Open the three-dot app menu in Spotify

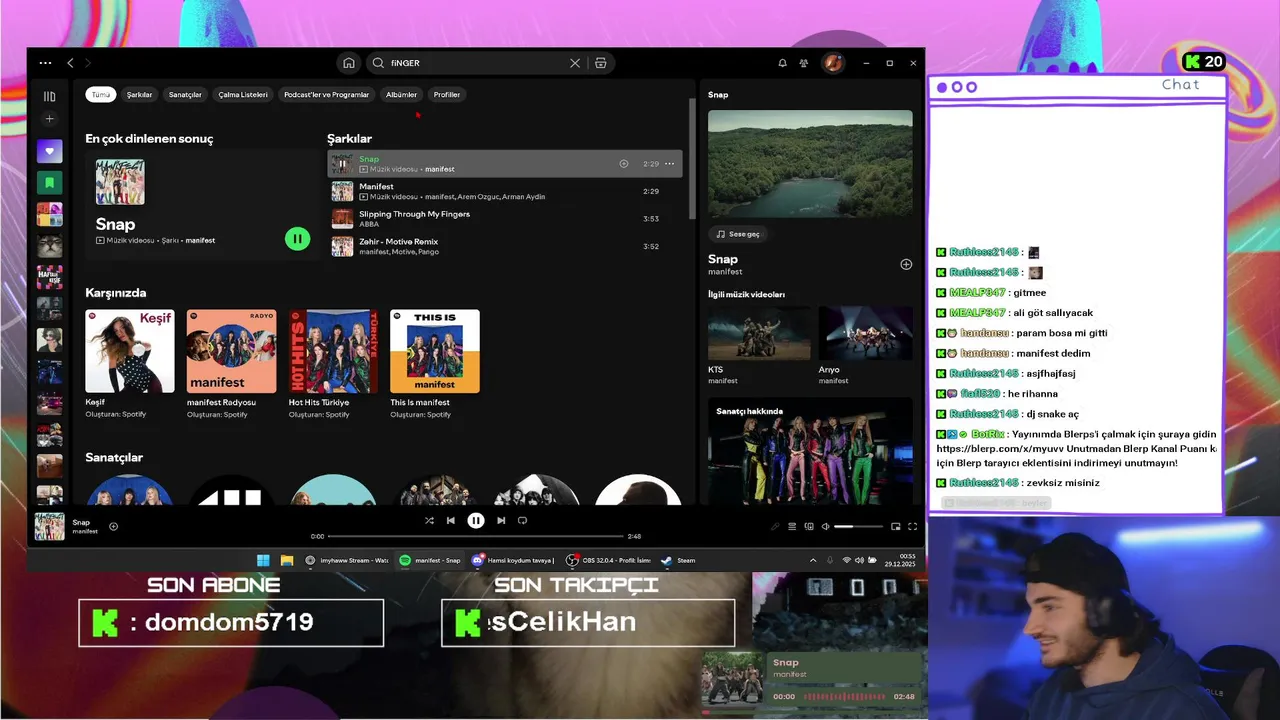tap(45, 63)
